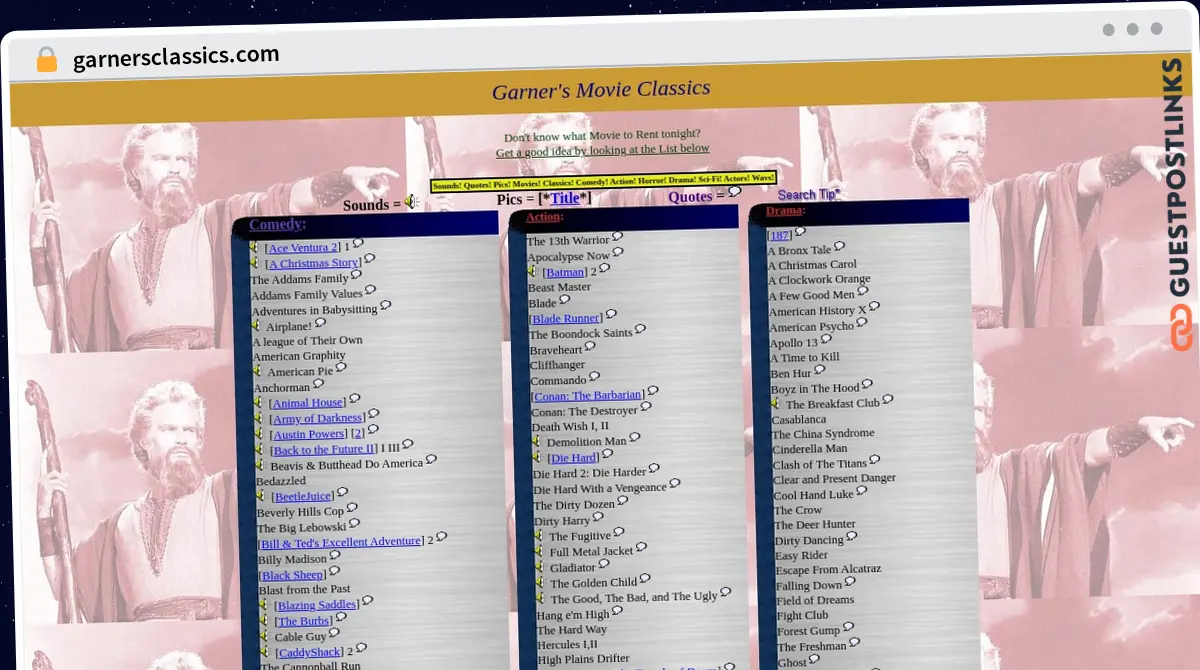Open the quote bubble for American History X

coord(874,307)
